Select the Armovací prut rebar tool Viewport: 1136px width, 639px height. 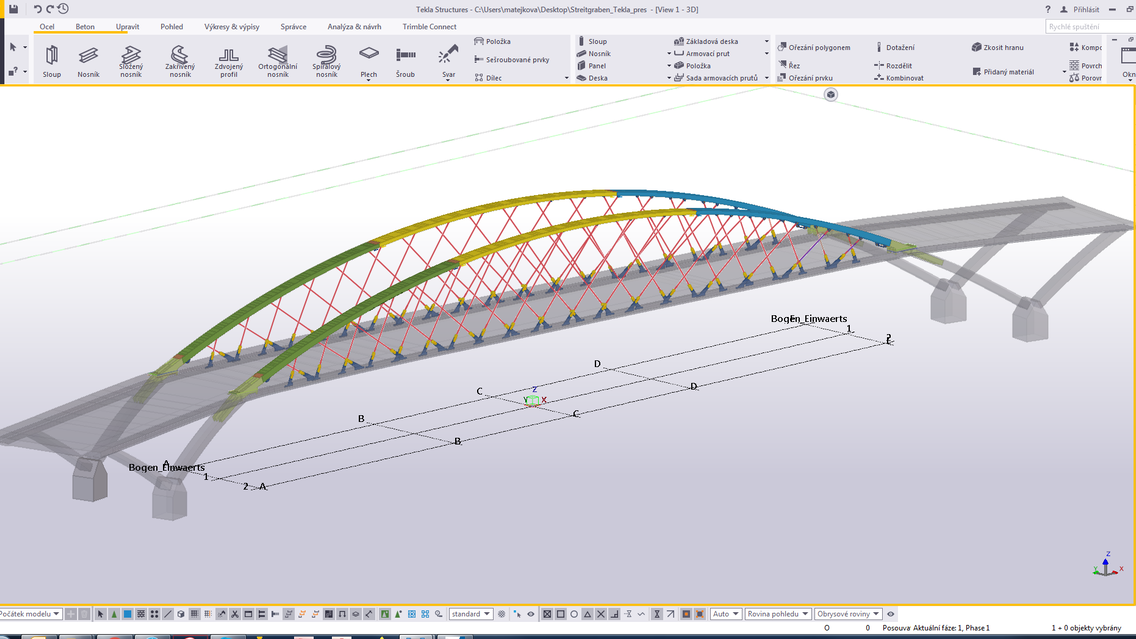click(x=701, y=53)
